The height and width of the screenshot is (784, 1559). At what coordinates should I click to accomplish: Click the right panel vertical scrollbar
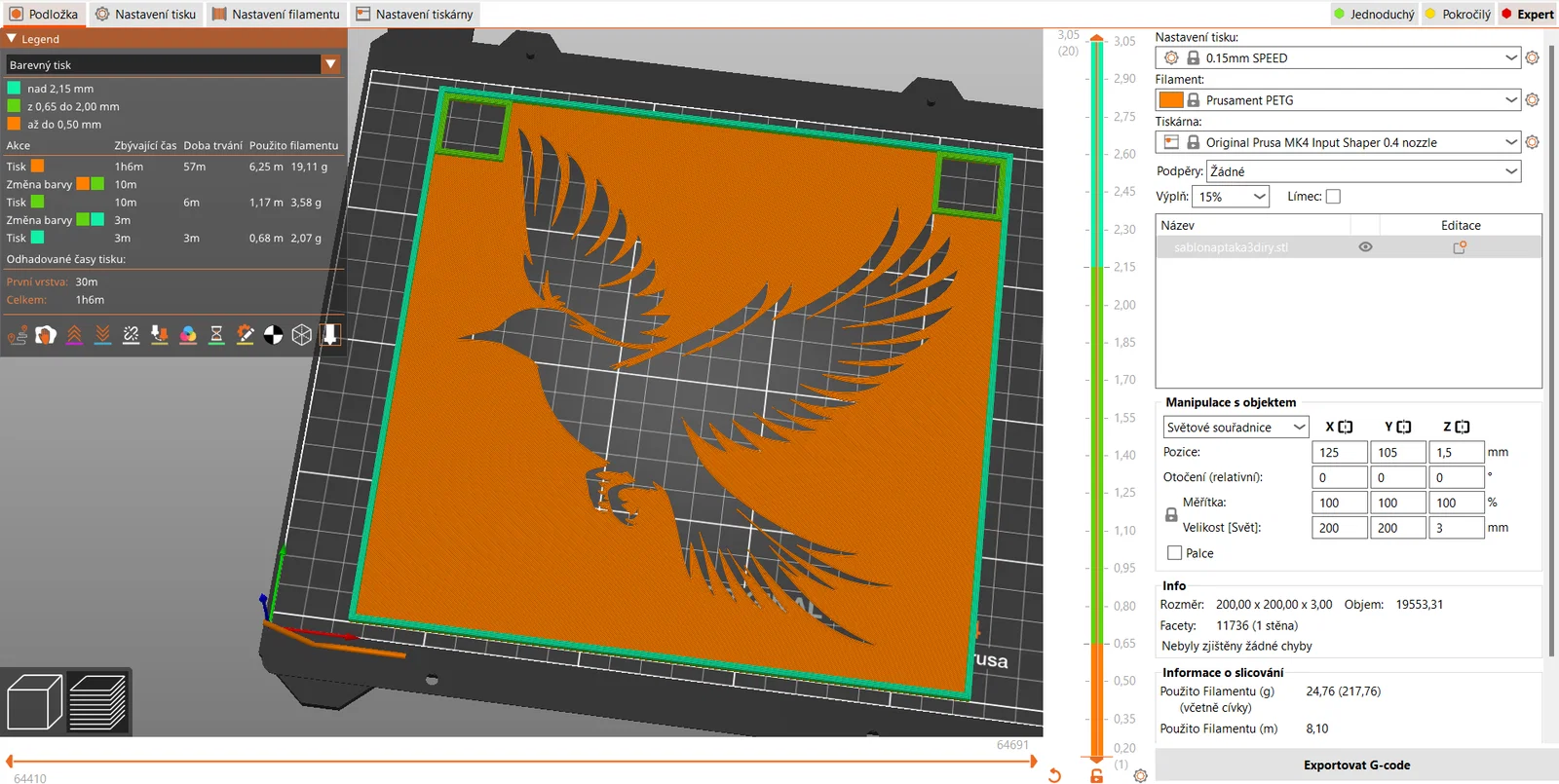point(1552,351)
